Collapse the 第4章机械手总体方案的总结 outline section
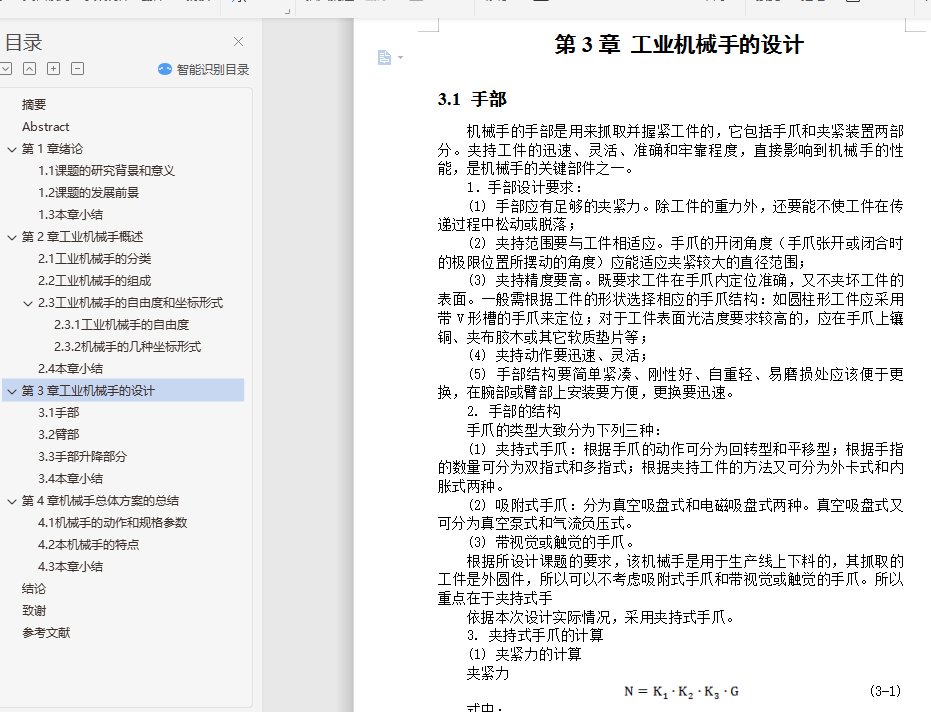This screenshot has width=931, height=712. pos(11,501)
